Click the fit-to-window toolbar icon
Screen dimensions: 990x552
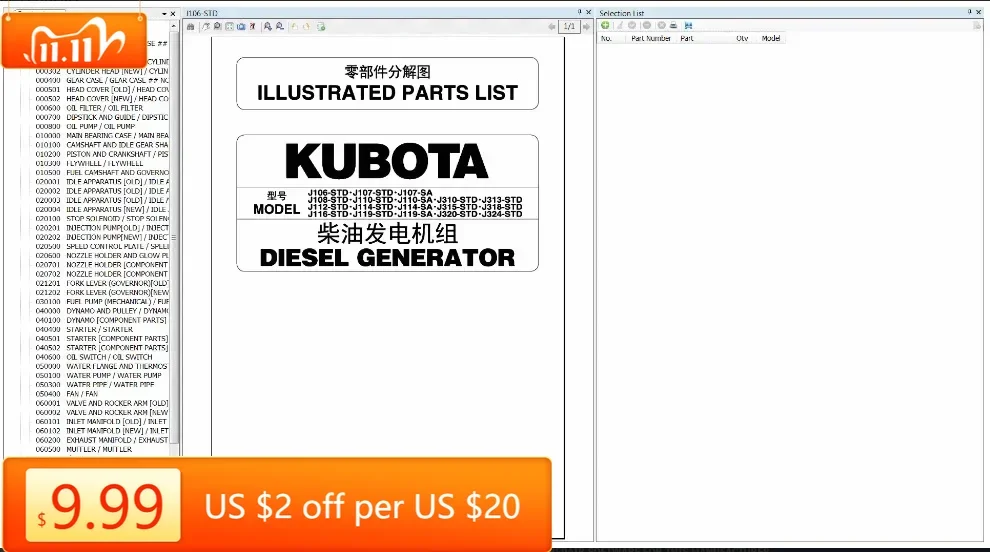pyautogui.click(x=229, y=27)
